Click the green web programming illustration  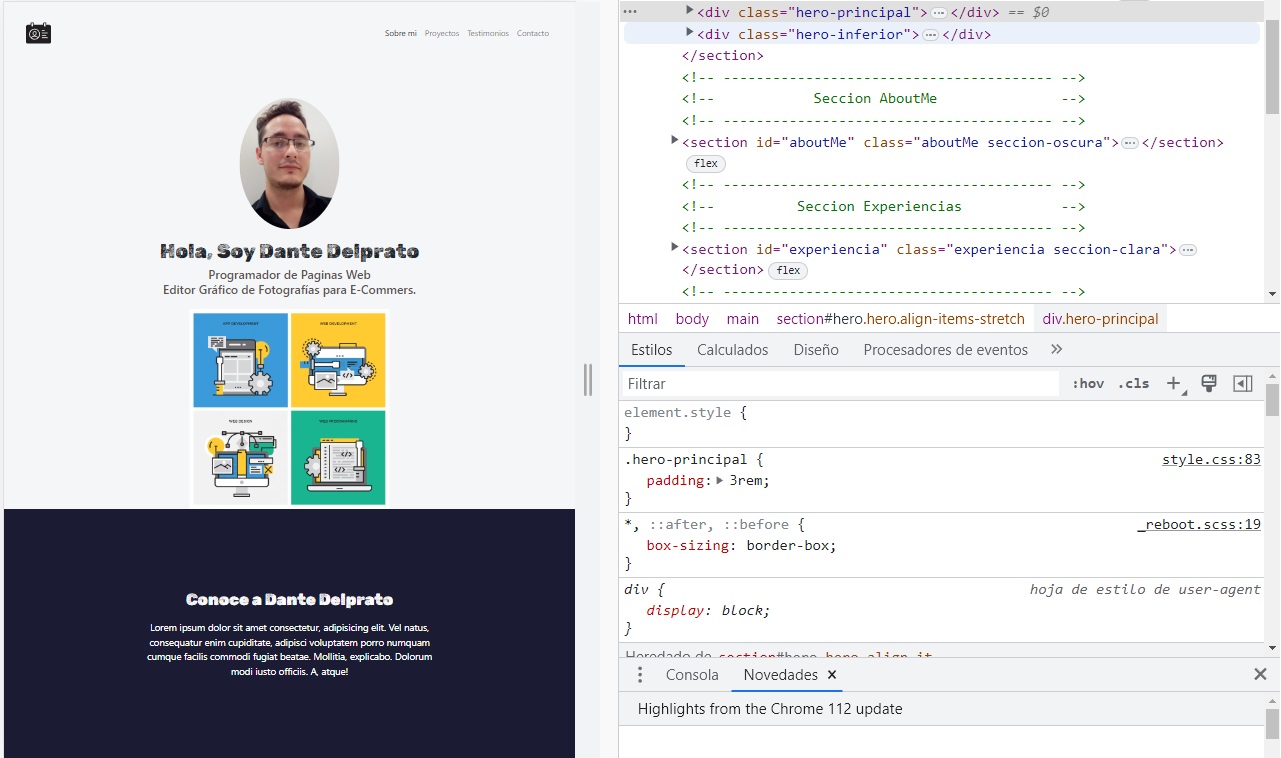[338, 458]
